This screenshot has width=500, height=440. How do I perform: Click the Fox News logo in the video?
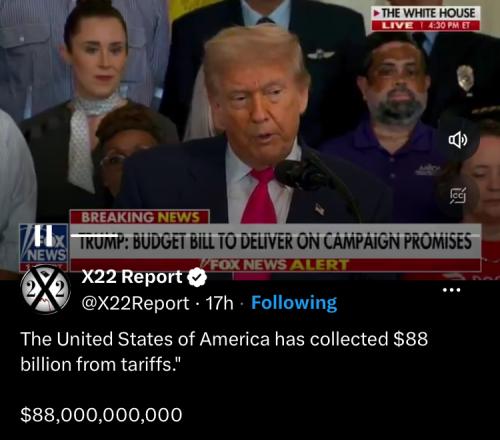coord(44,247)
